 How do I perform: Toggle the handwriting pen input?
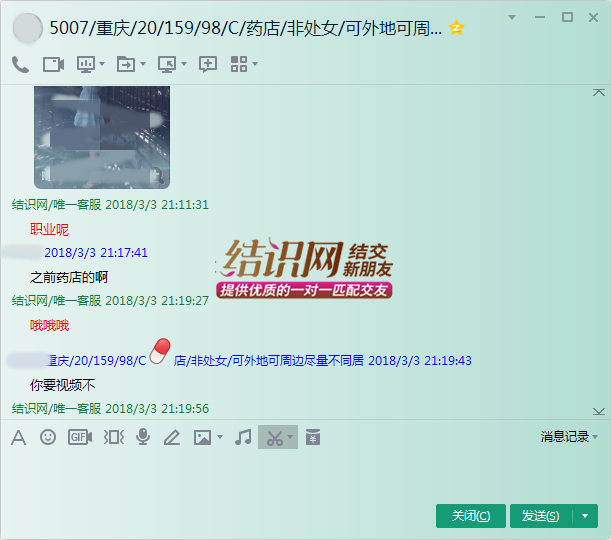[171, 437]
